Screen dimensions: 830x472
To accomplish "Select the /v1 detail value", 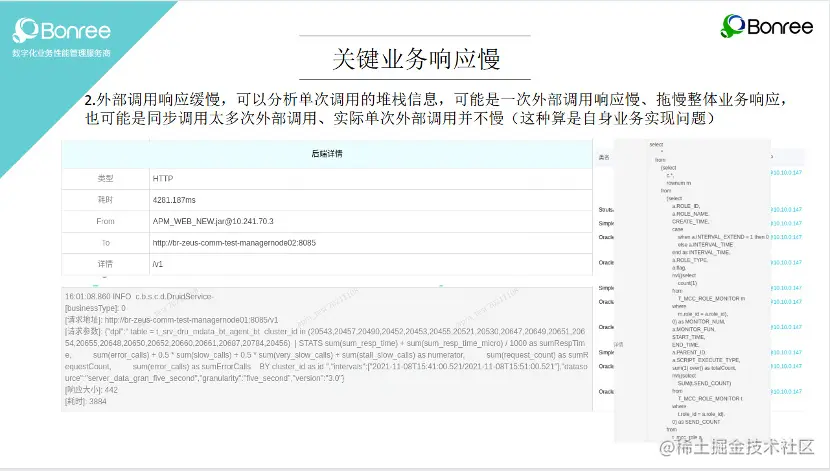I will tap(158, 264).
